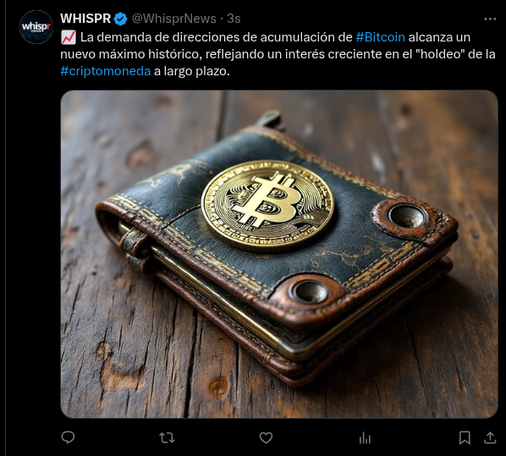Click the 'a largo plazo.' ending text
The width and height of the screenshot is (506, 456).
192,71
